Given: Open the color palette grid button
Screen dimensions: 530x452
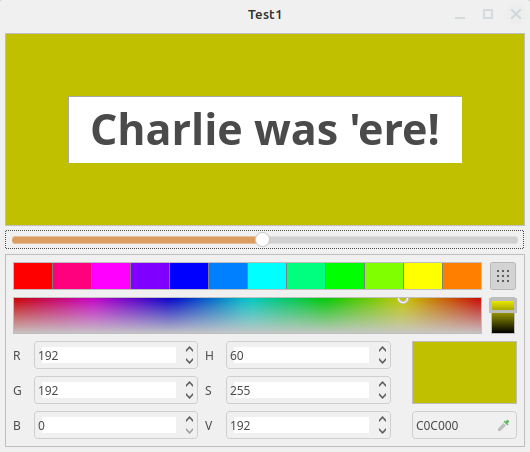Looking at the screenshot, I should (x=503, y=276).
